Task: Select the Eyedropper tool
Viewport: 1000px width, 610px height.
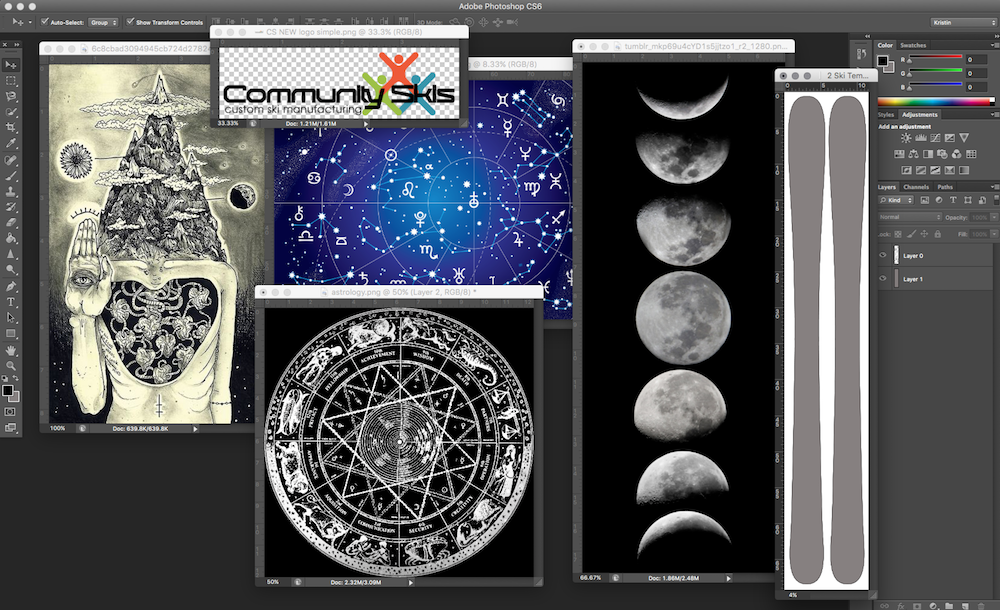Action: (11, 144)
